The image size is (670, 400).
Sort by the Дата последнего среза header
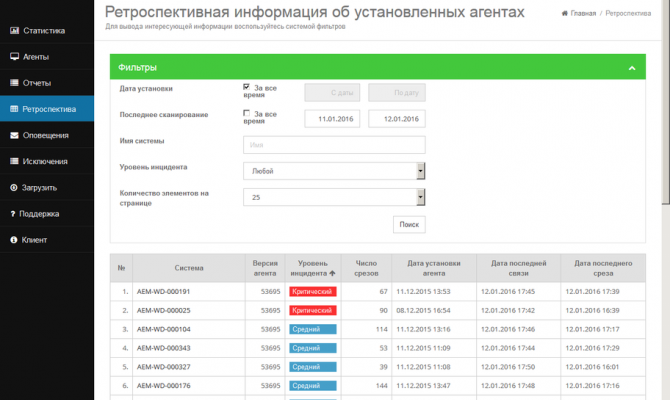tap(603, 268)
